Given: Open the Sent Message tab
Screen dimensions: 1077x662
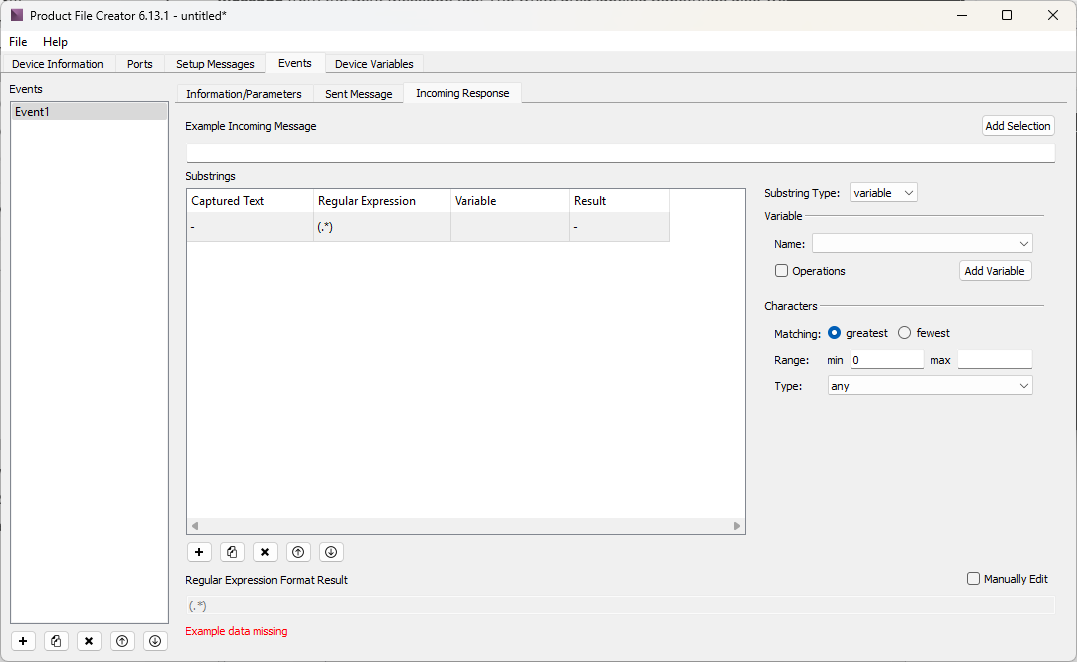Looking at the screenshot, I should pos(358,94).
